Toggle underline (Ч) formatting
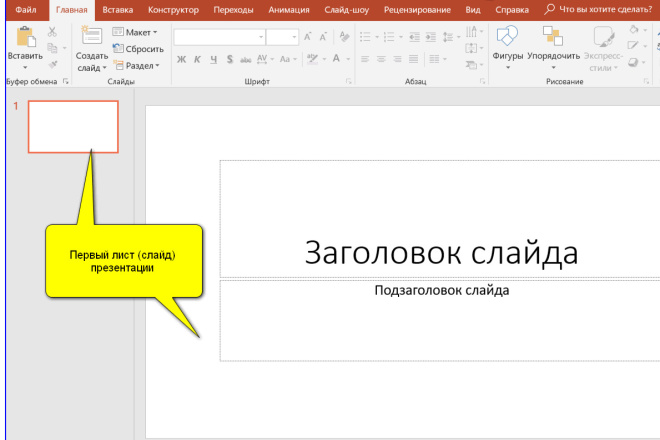This screenshot has width=660, height=440. click(213, 59)
